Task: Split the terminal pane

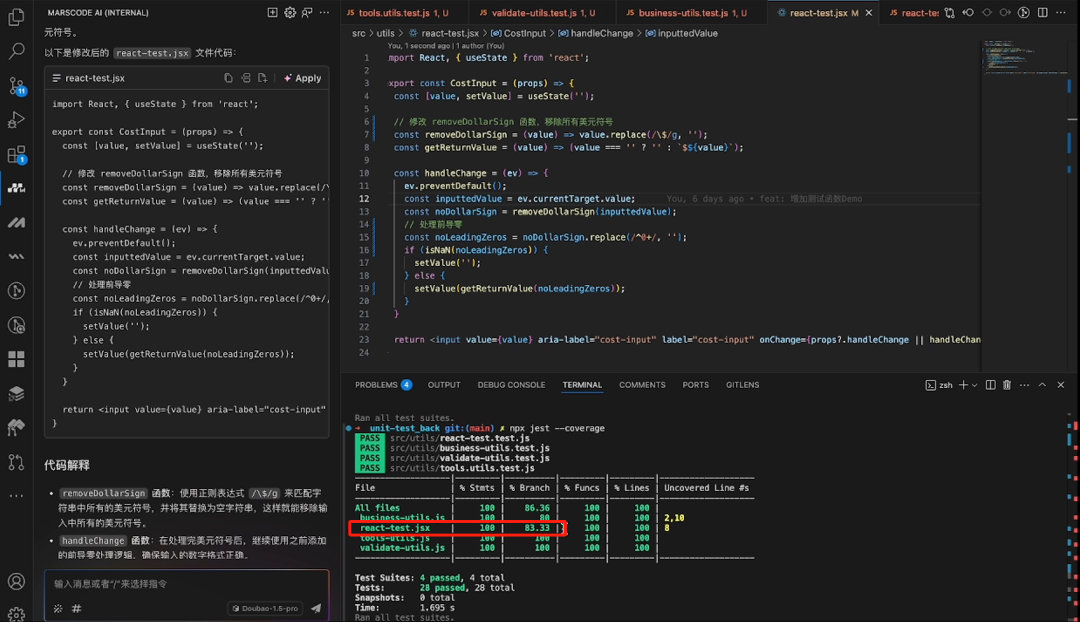Action: [989, 385]
